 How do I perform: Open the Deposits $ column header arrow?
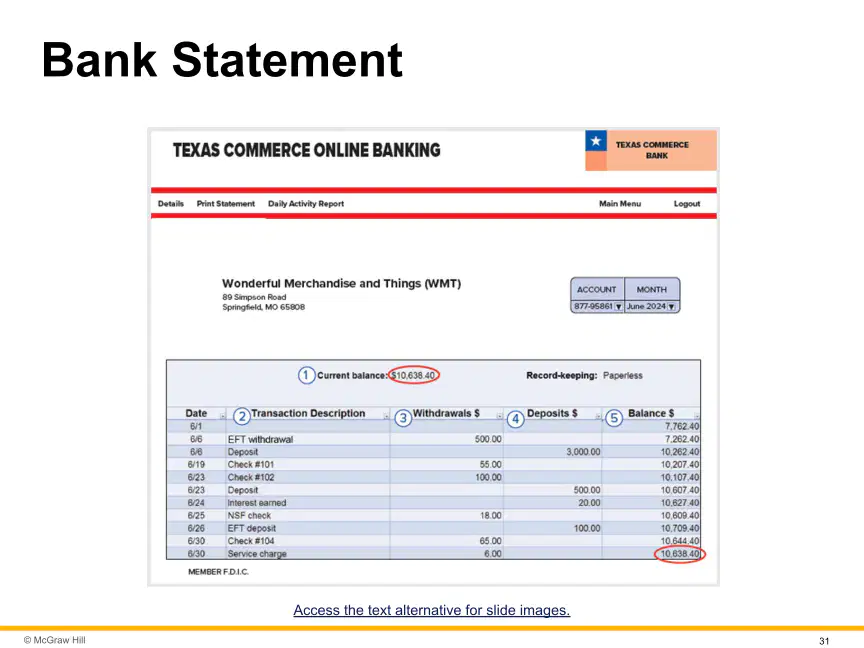click(598, 416)
